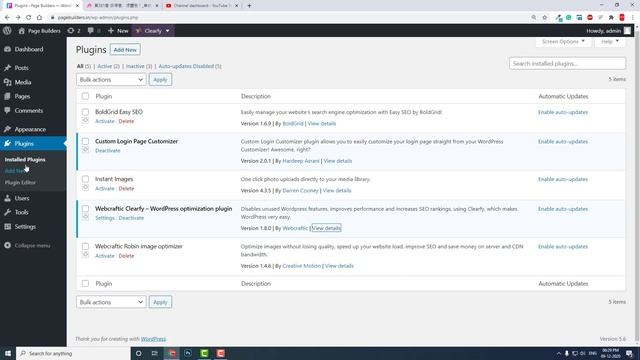Filter by Auto-updates Disabled
The image size is (640, 360).
tap(190, 66)
